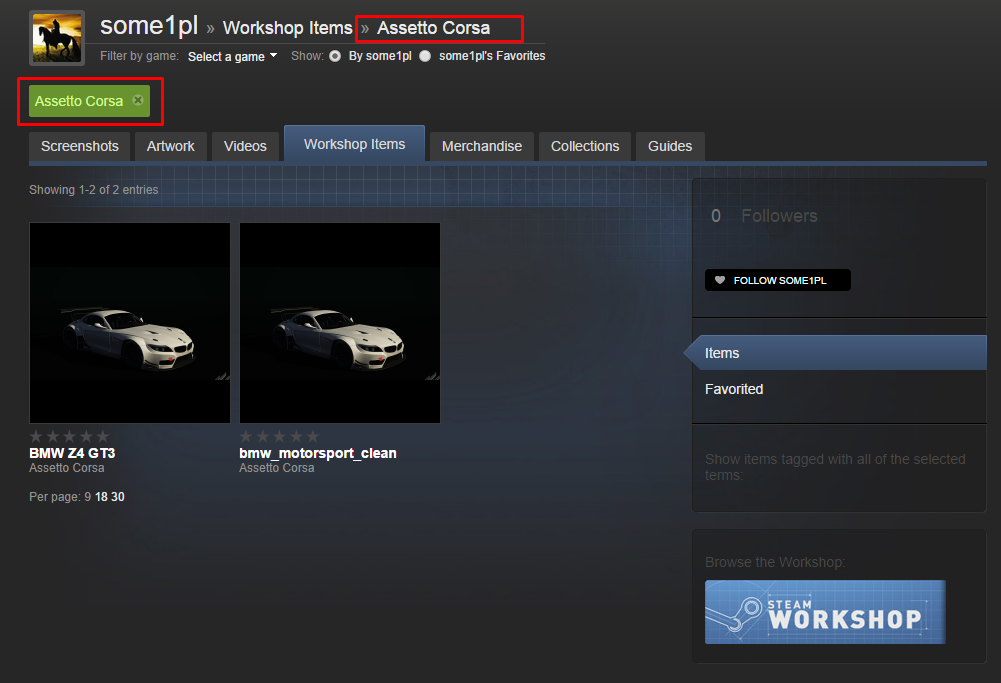The width and height of the screenshot is (1001, 683).
Task: Select Items in the sidebar
Action: coord(839,353)
